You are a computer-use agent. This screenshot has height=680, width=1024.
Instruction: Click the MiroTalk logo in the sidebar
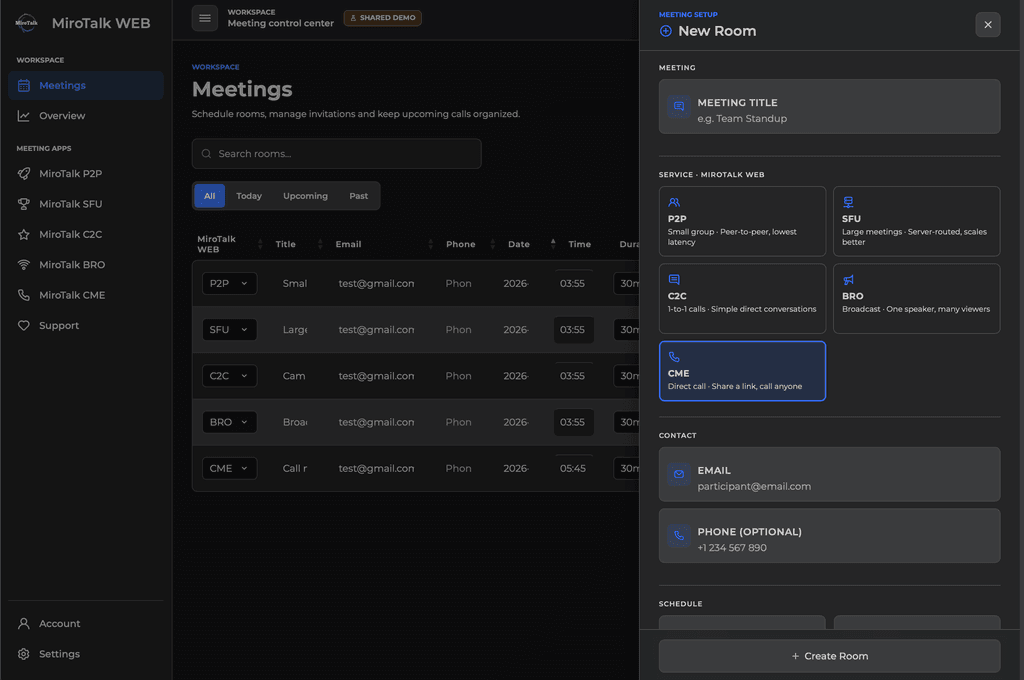click(x=26, y=23)
